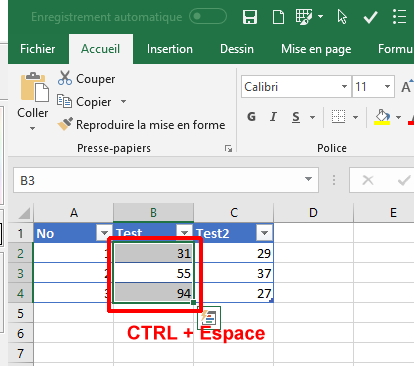Select column C header
Viewport: 414px width, 366px height.
point(234,213)
